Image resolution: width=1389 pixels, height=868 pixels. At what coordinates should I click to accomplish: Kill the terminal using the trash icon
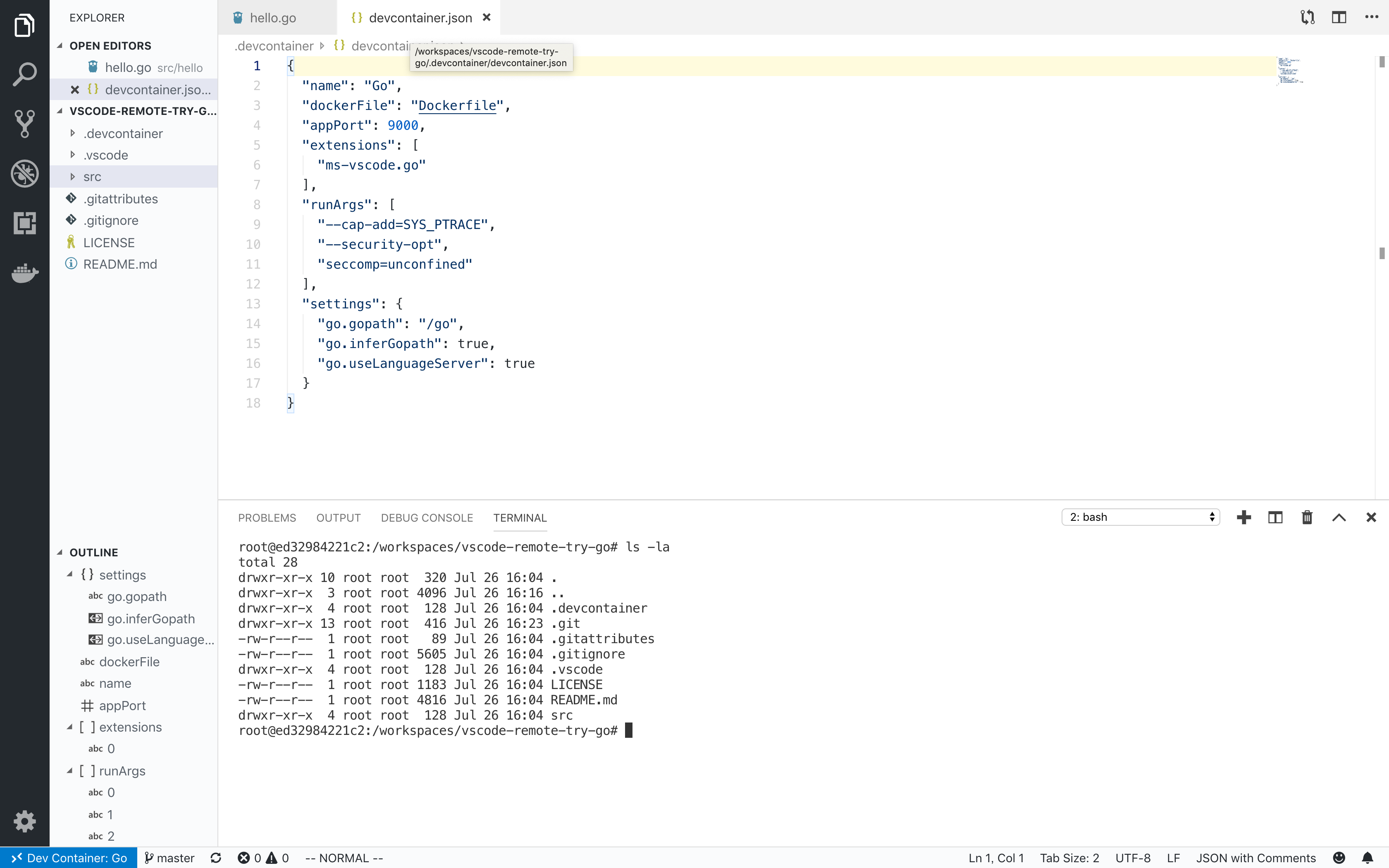pyautogui.click(x=1306, y=517)
